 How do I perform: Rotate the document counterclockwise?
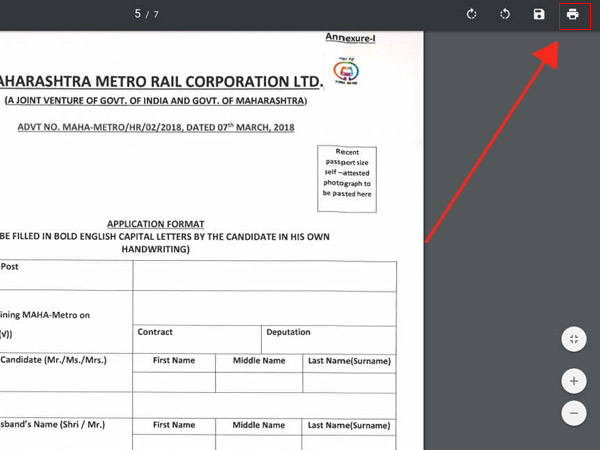tap(505, 15)
